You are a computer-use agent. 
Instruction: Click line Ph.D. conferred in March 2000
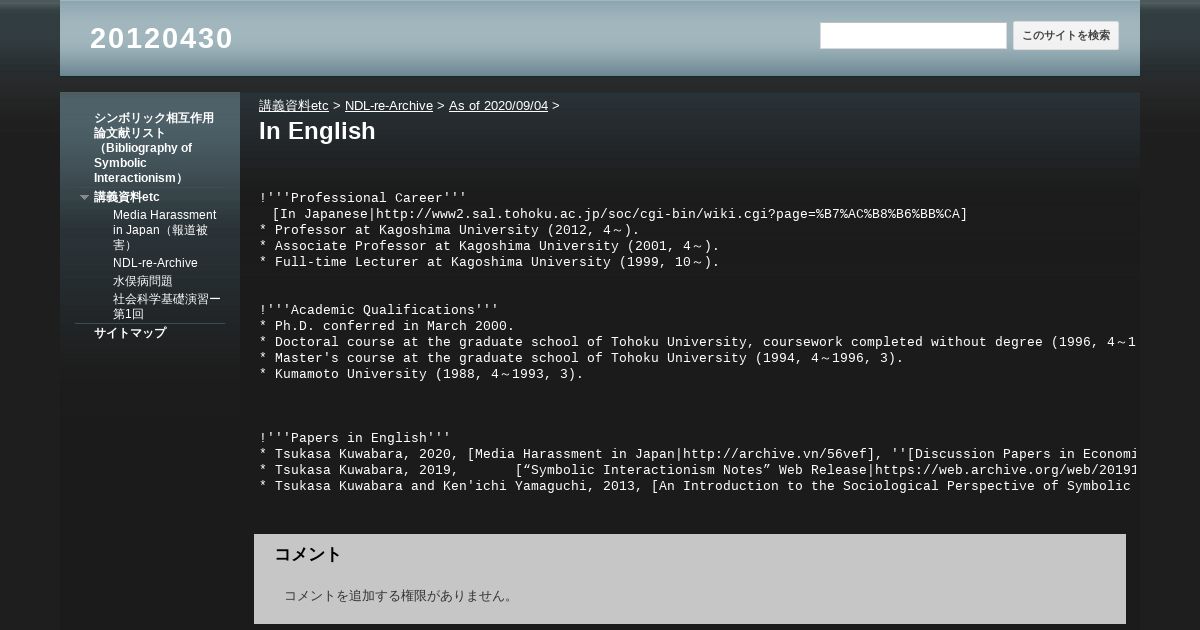pos(387,326)
